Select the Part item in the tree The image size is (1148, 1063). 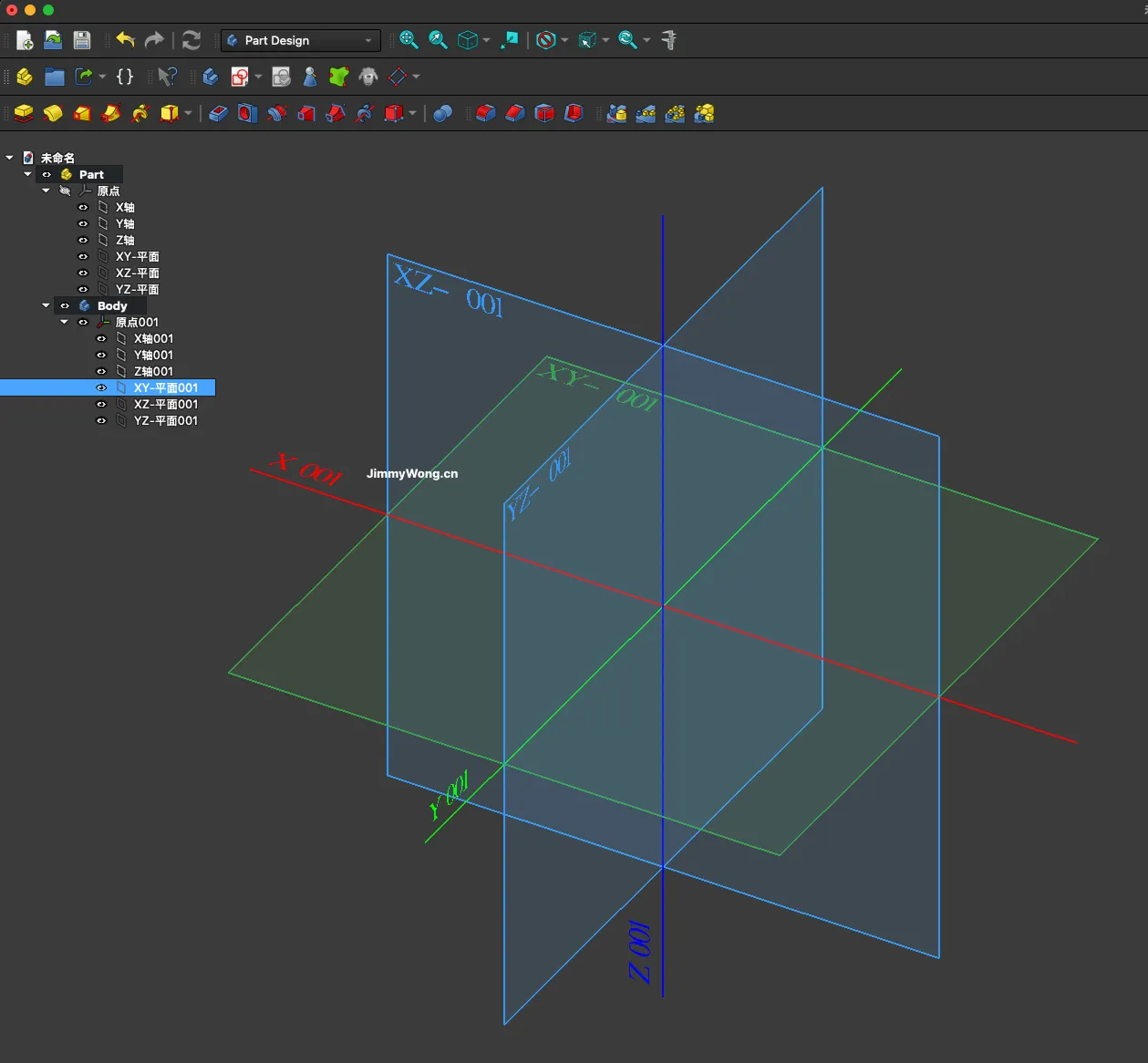(x=91, y=175)
